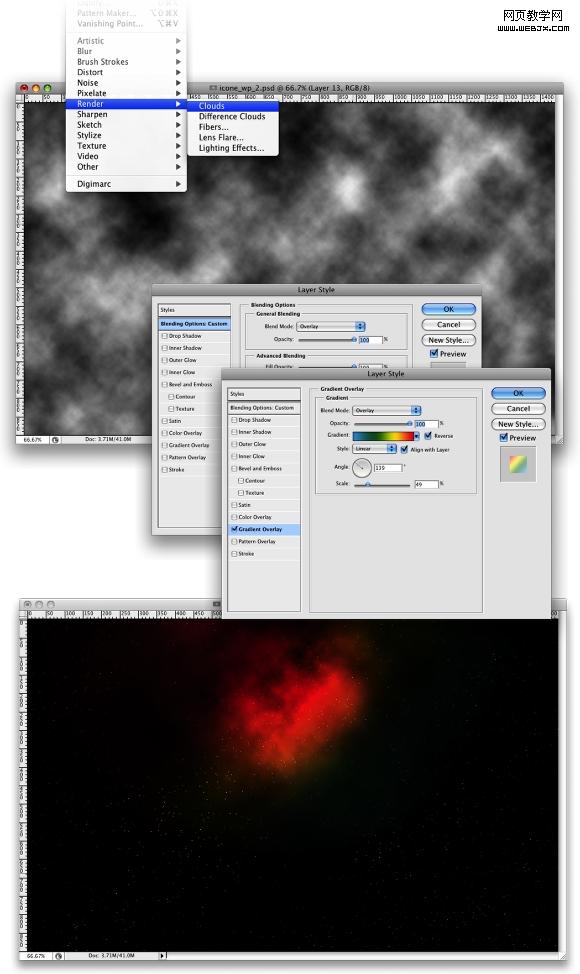This screenshot has width=580, height=974.
Task: Click OK in the front Layer Style dialog
Action: (x=518, y=393)
